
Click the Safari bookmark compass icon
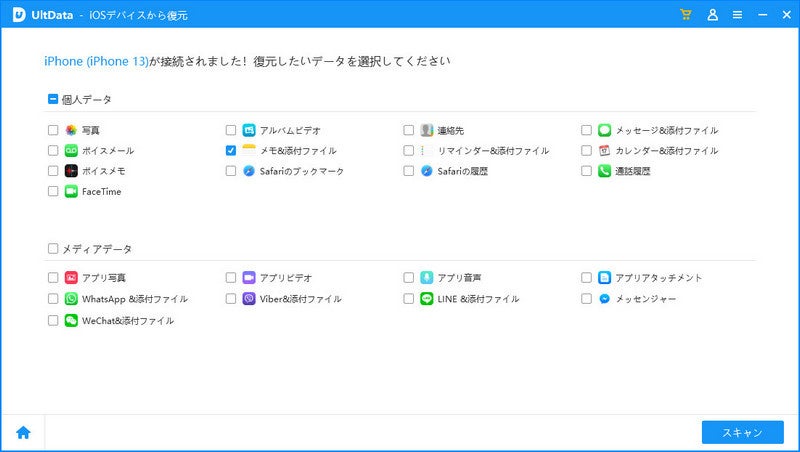coord(249,171)
